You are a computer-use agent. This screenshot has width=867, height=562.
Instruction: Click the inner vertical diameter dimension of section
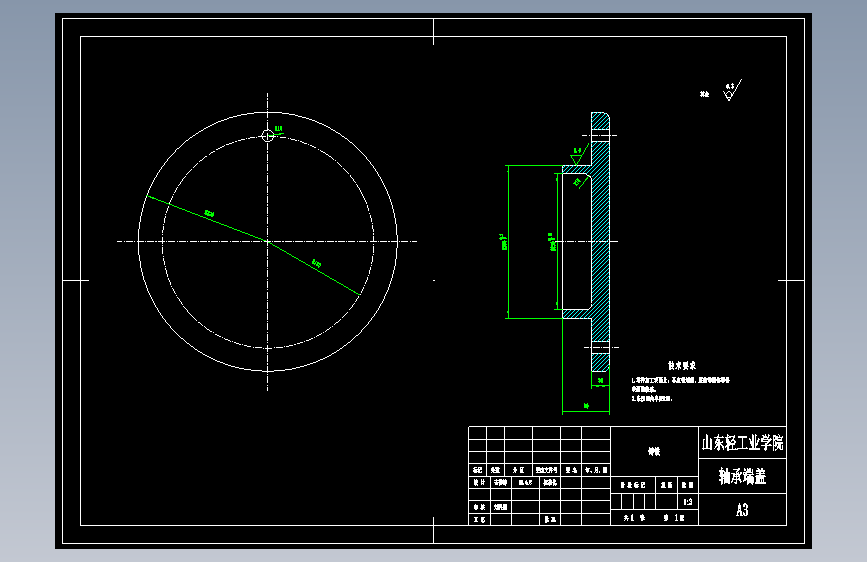552,242
